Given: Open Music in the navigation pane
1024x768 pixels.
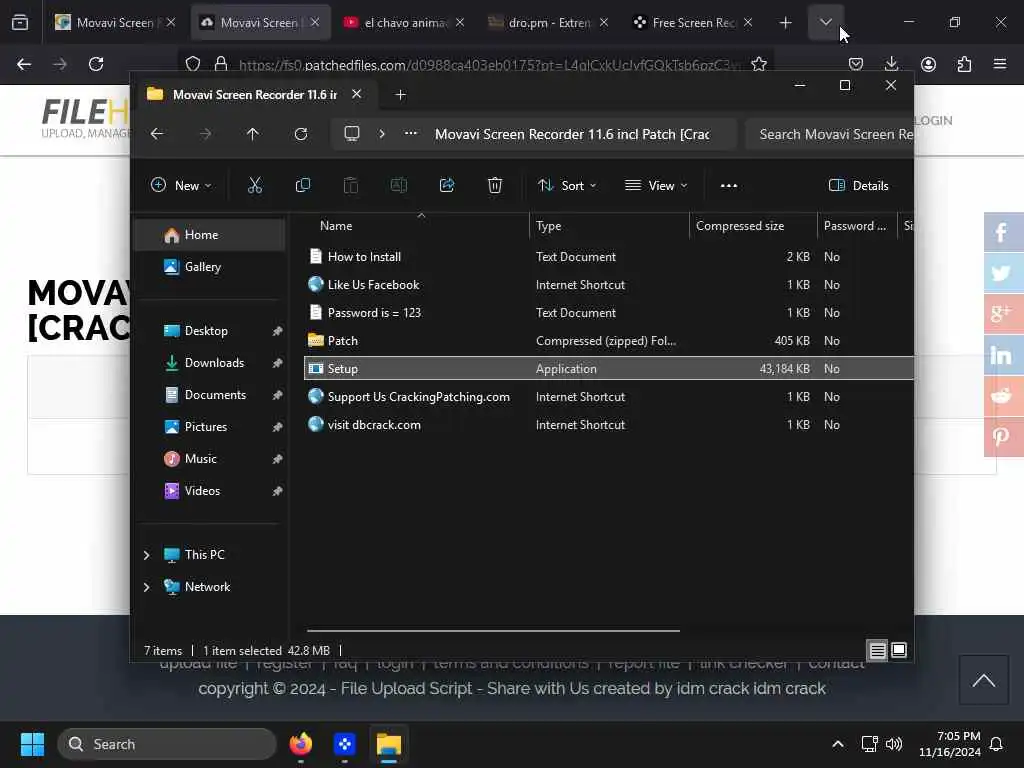Looking at the screenshot, I should (x=209, y=458).
